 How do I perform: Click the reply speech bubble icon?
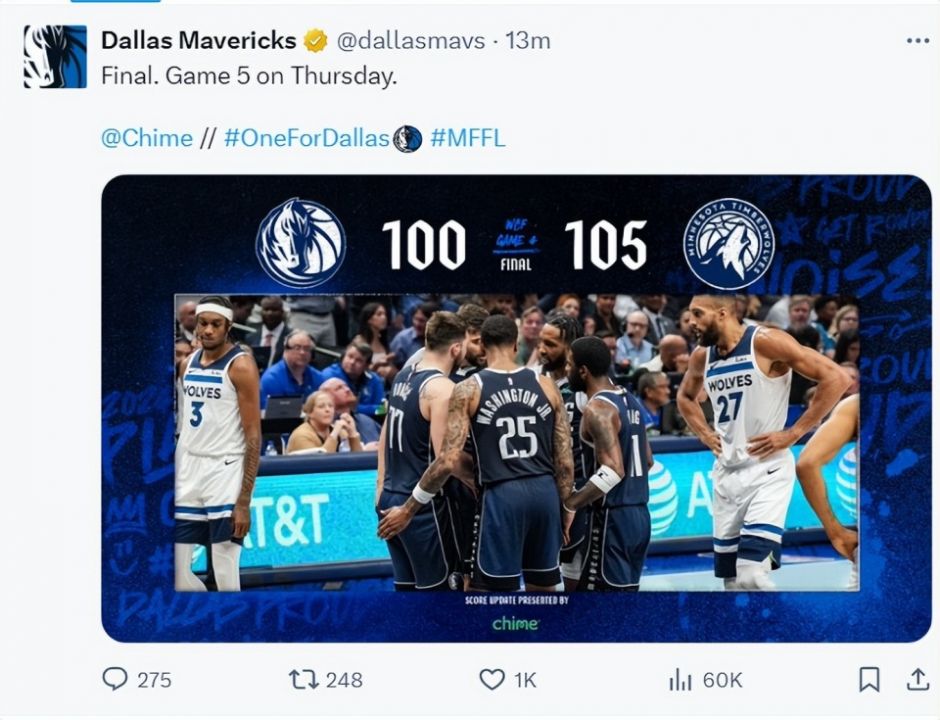coord(115,679)
